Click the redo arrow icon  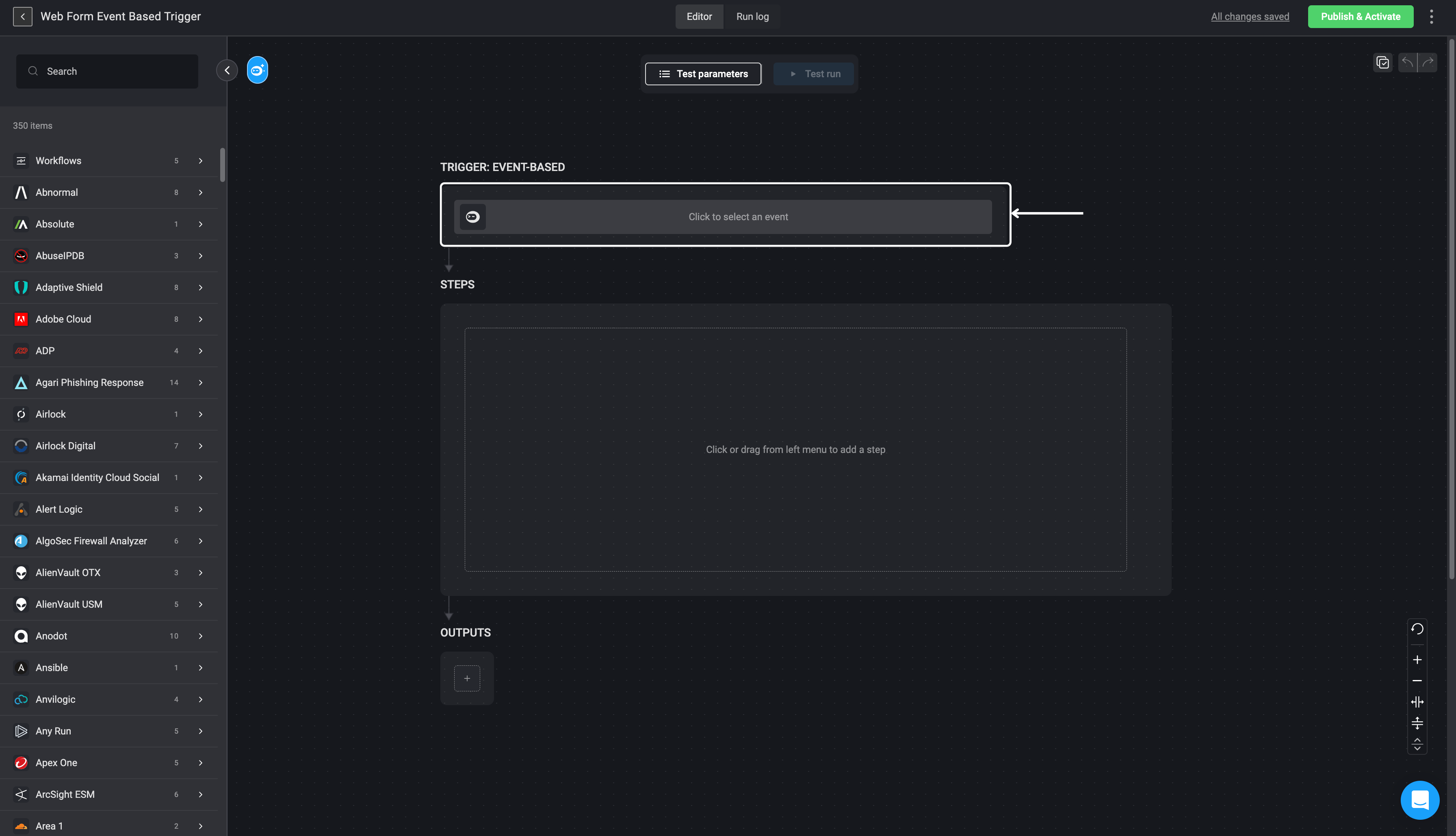[1427, 62]
